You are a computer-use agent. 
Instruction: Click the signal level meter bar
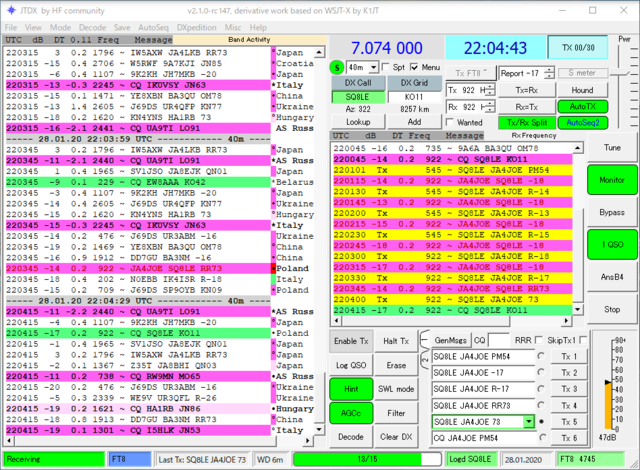point(608,406)
